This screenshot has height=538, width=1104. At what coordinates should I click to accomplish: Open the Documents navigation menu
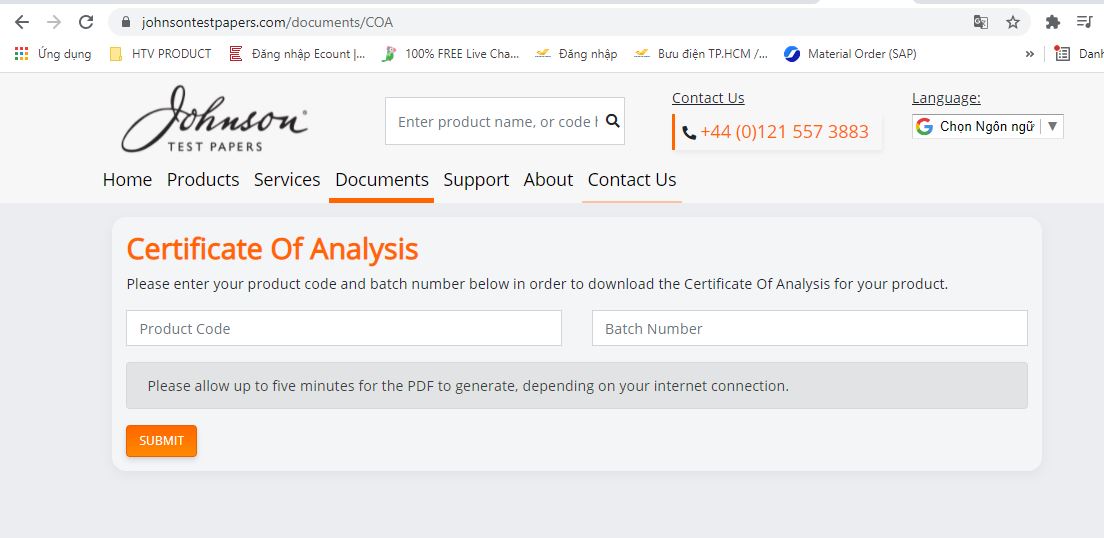pos(381,180)
